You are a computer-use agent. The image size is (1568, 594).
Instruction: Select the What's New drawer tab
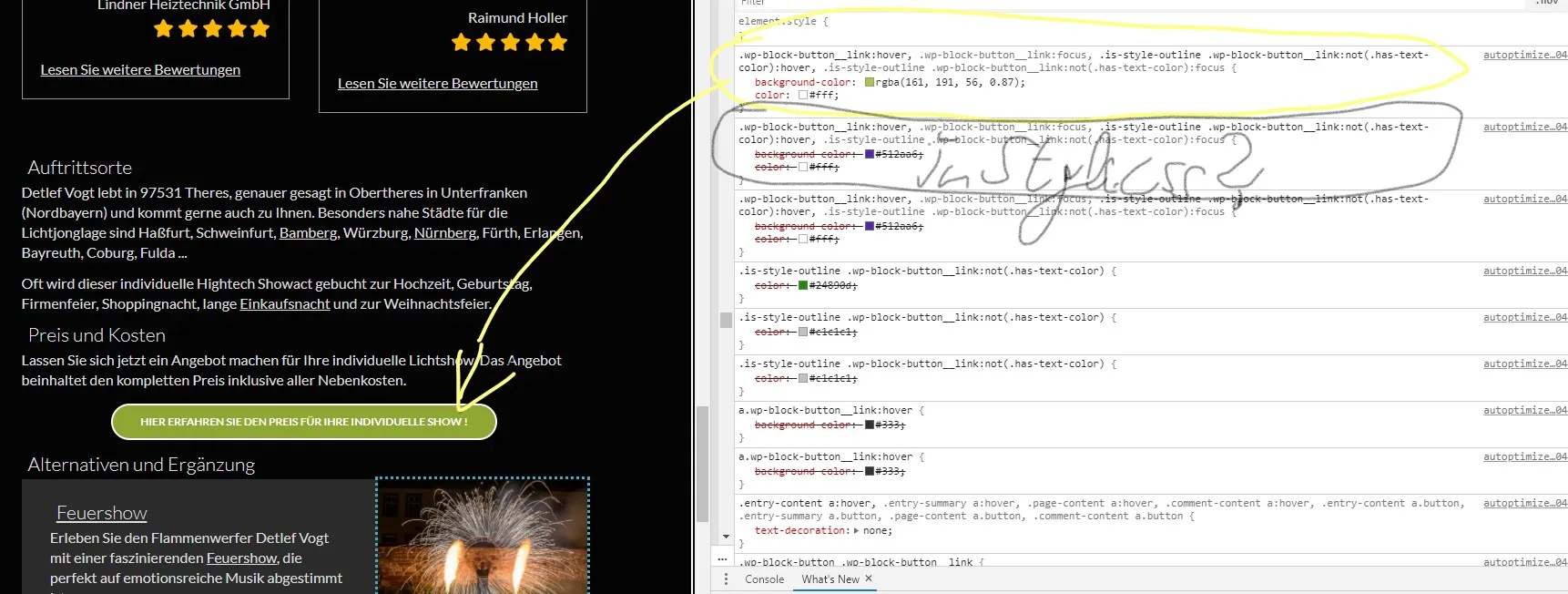click(830, 579)
